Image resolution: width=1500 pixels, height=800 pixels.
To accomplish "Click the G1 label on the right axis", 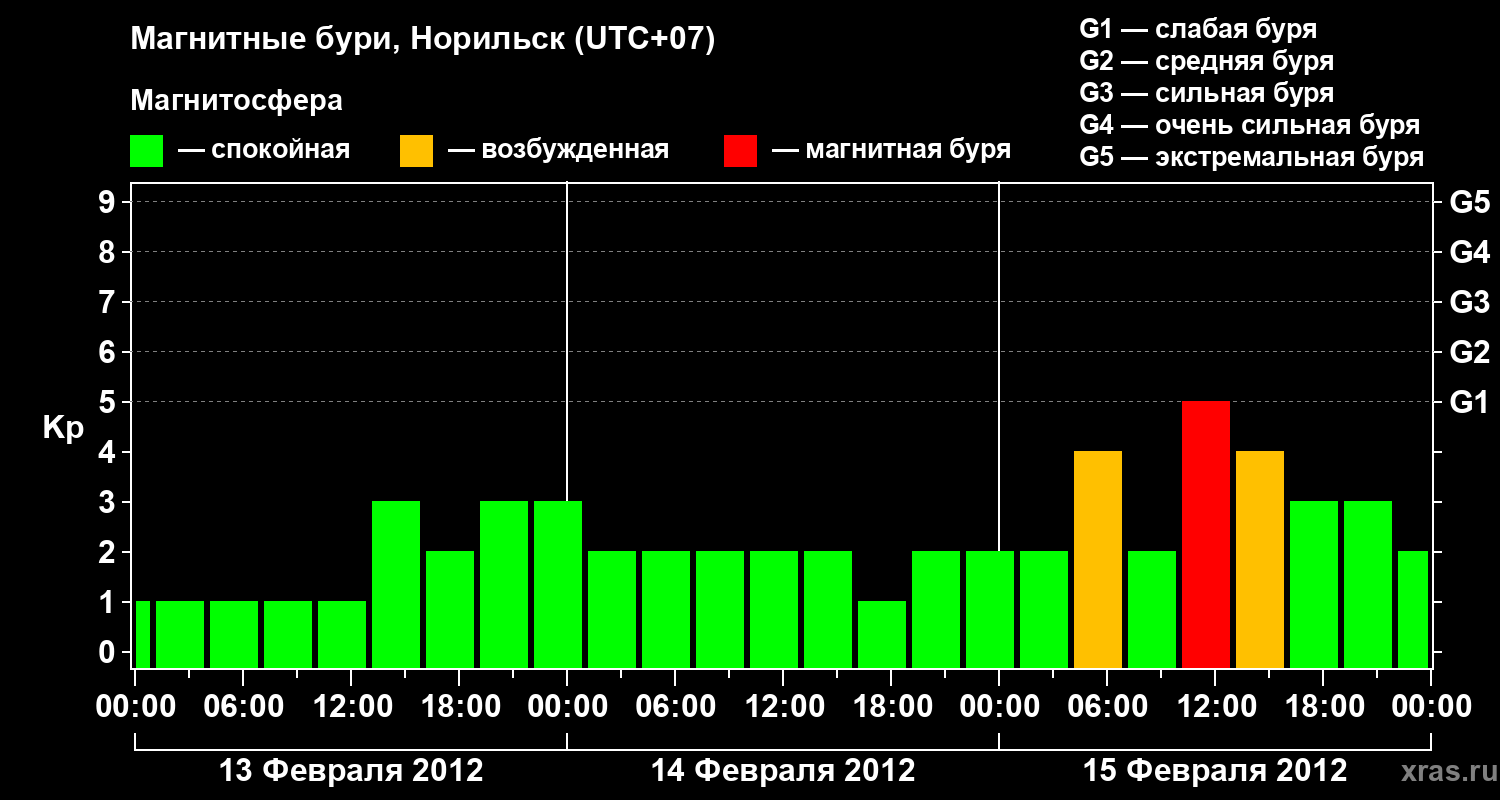I will pos(1469,402).
